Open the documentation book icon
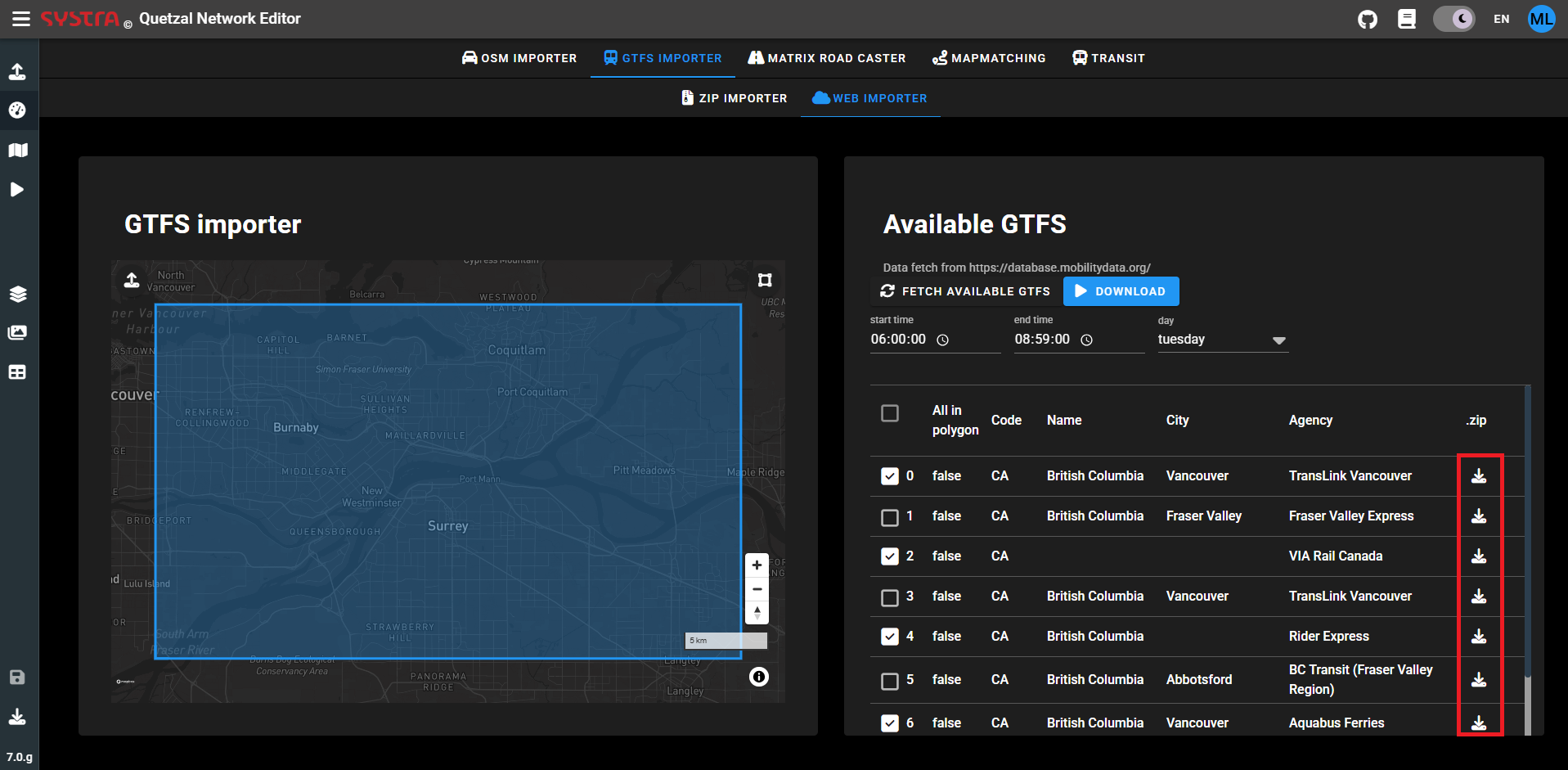The width and height of the screenshot is (1568, 770). [1407, 19]
